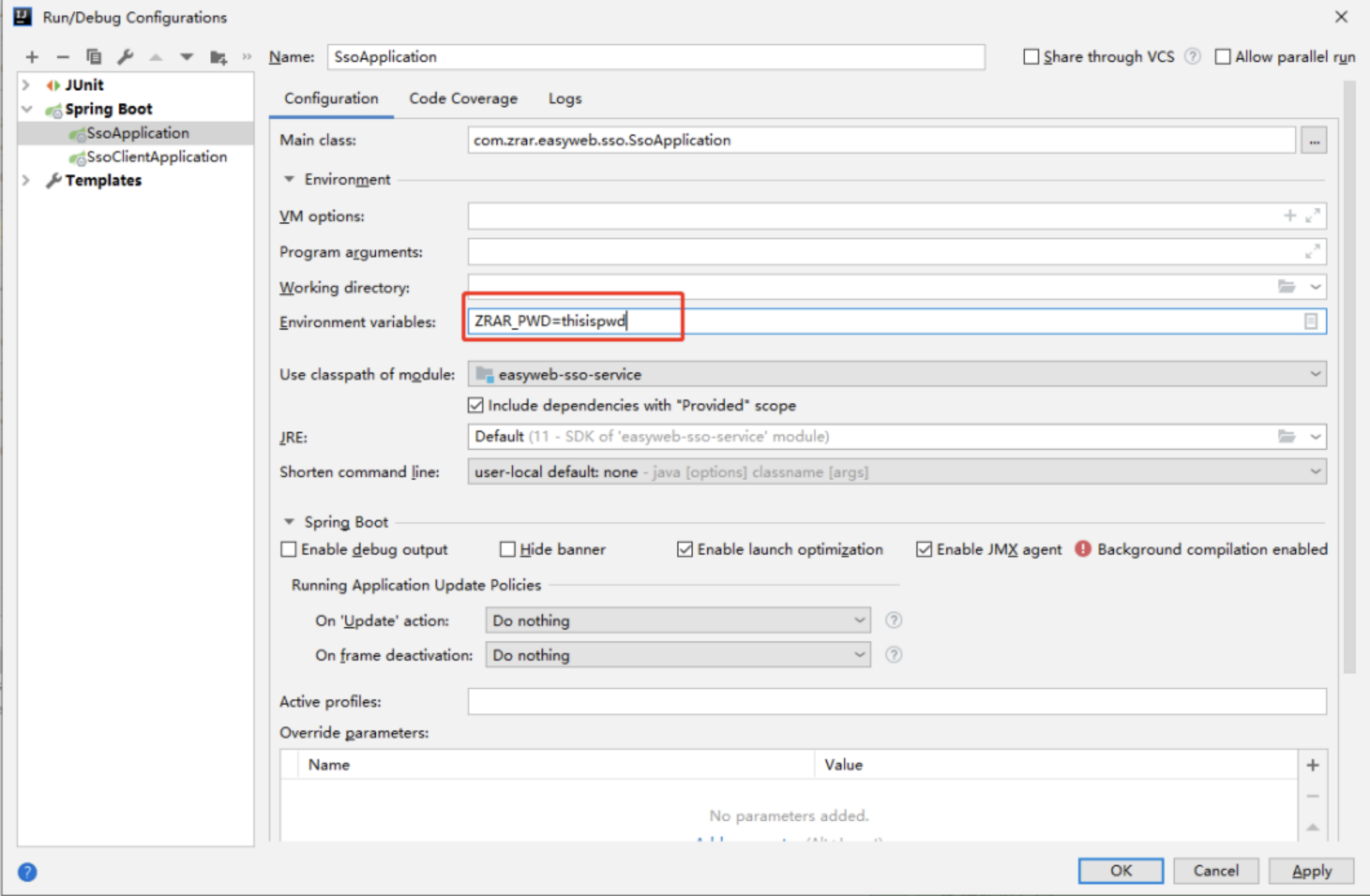
Task: Open the Use classpath of module dropdown
Action: point(1315,374)
